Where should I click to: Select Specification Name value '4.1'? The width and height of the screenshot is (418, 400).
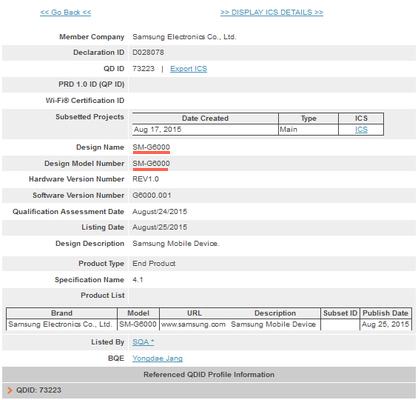[137, 280]
